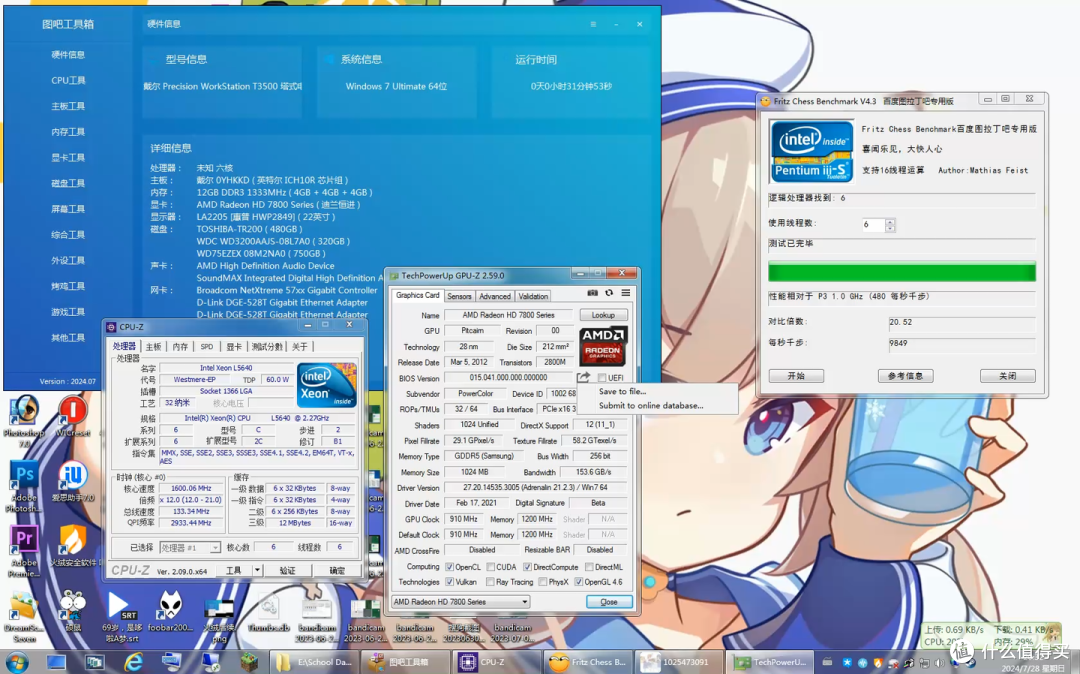
Task: Click the GPU-Z refresh icon
Action: (x=609, y=293)
